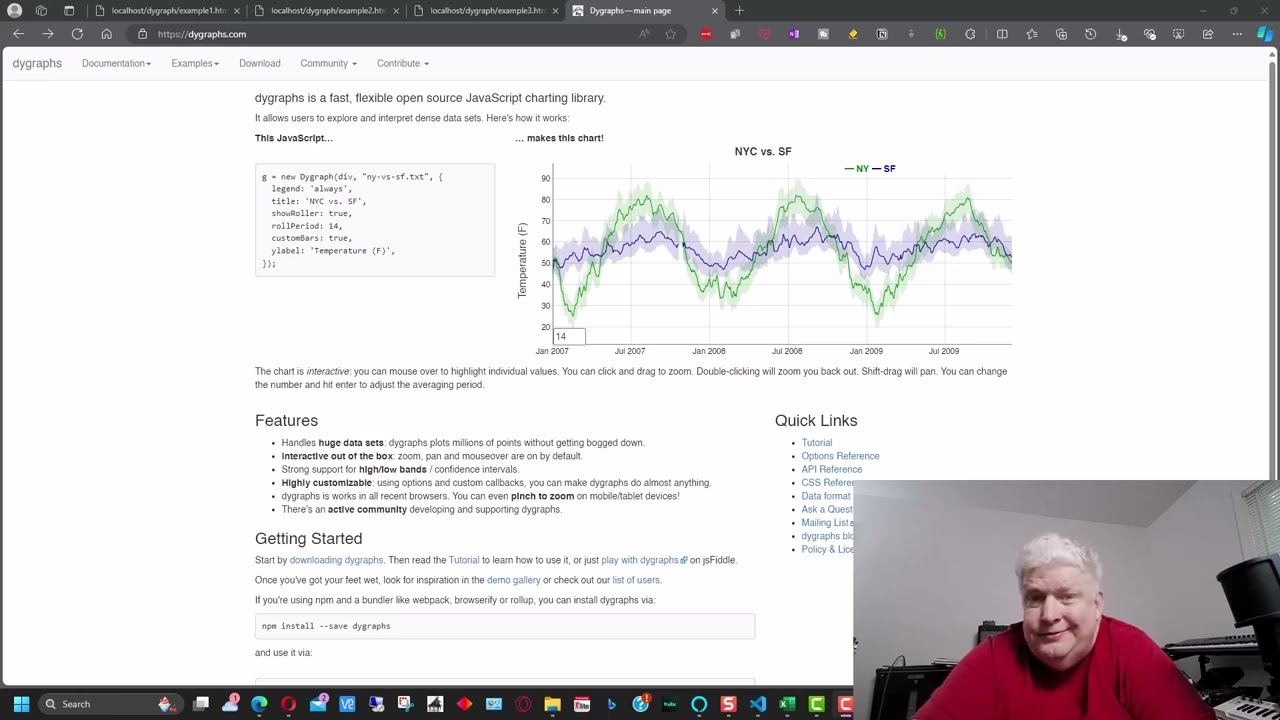This screenshot has width=1280, height=720.
Task: Launch Microsoft Edge from the taskbar
Action: (259, 704)
